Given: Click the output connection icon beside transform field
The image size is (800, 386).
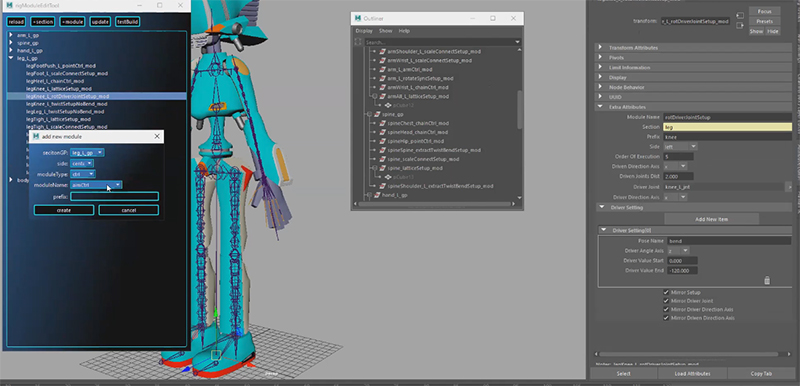Looking at the screenshot, I should pos(740,25).
